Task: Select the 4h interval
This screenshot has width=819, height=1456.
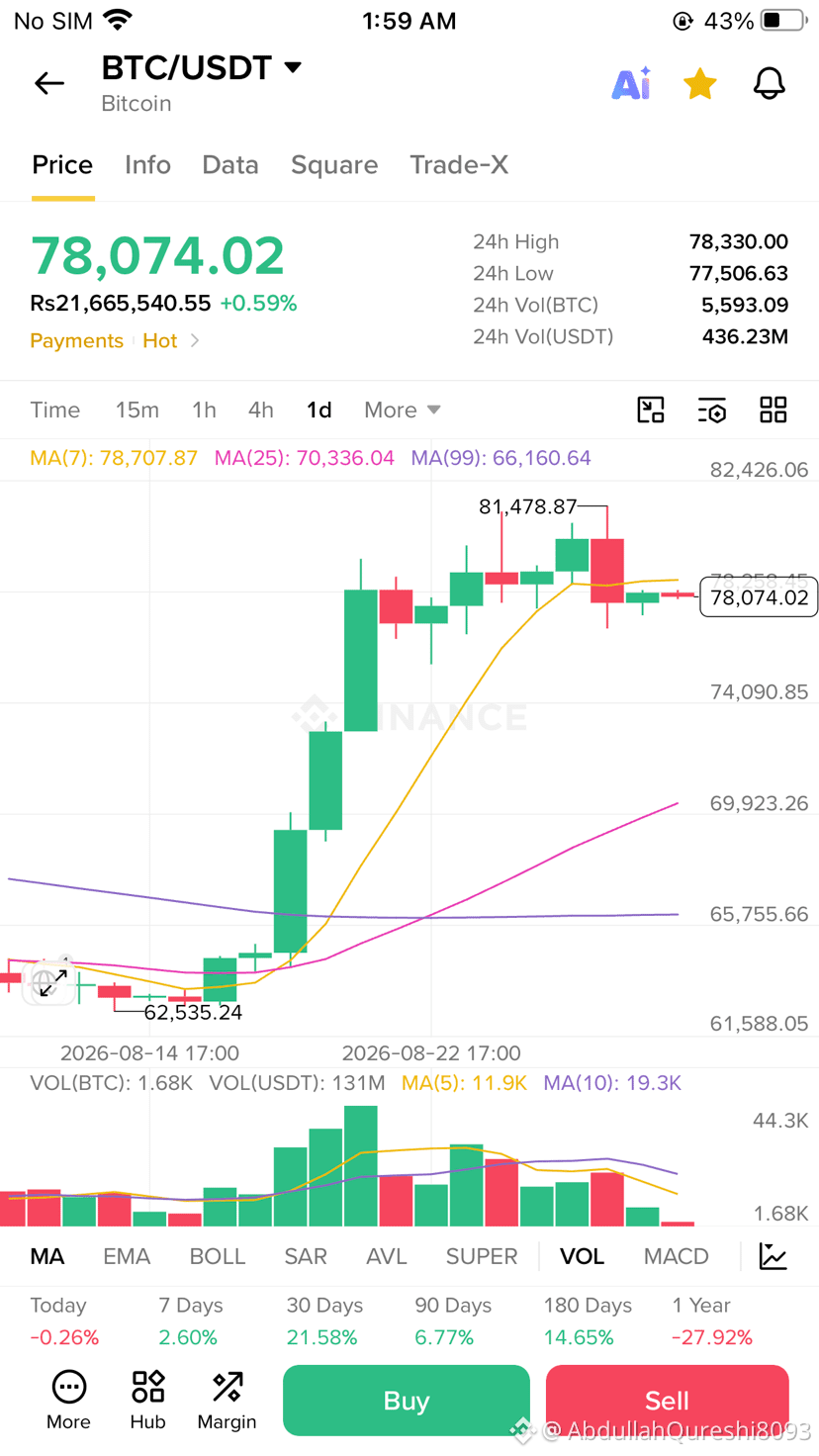Action: pyautogui.click(x=261, y=409)
